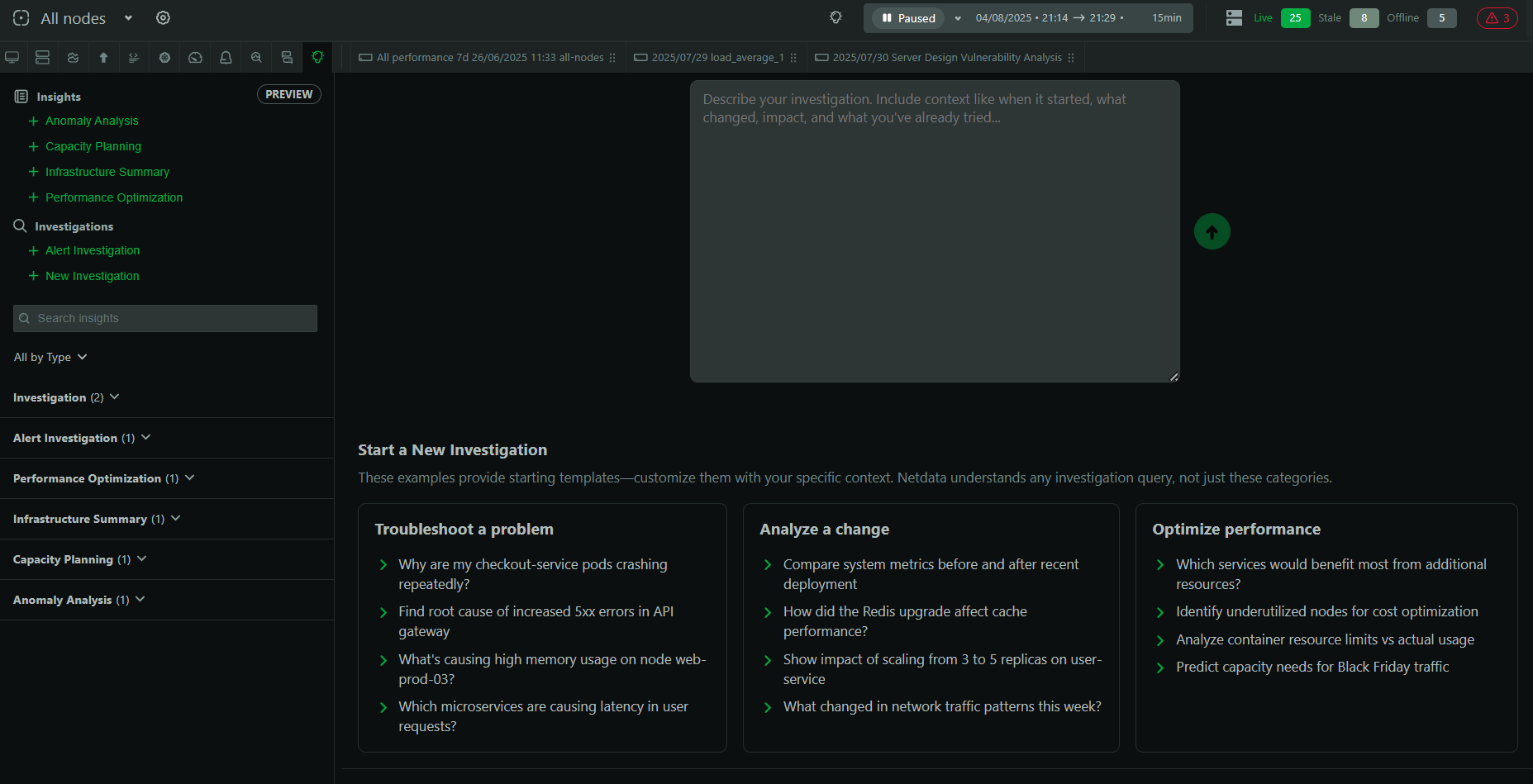The width and height of the screenshot is (1533, 784).
Task: Start a new Anomaly Analysis insight
Action: (92, 121)
